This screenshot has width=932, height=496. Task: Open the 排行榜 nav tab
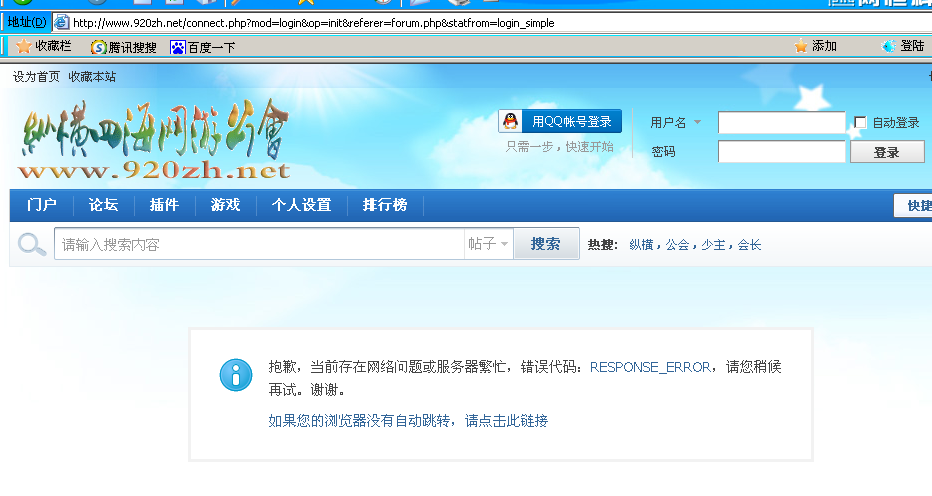(385, 205)
